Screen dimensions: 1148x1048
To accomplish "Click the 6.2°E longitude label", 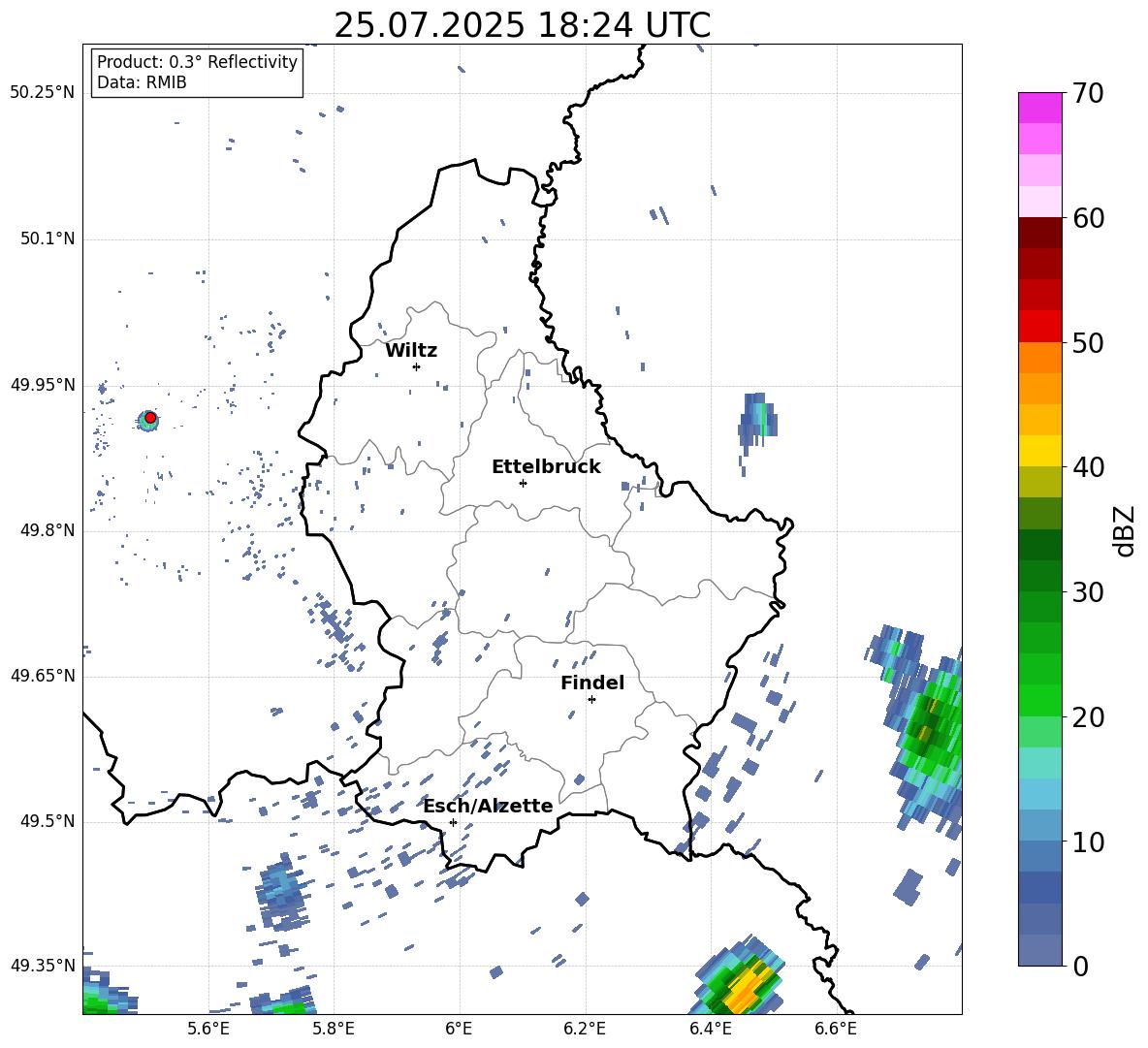I will pyautogui.click(x=585, y=1029).
